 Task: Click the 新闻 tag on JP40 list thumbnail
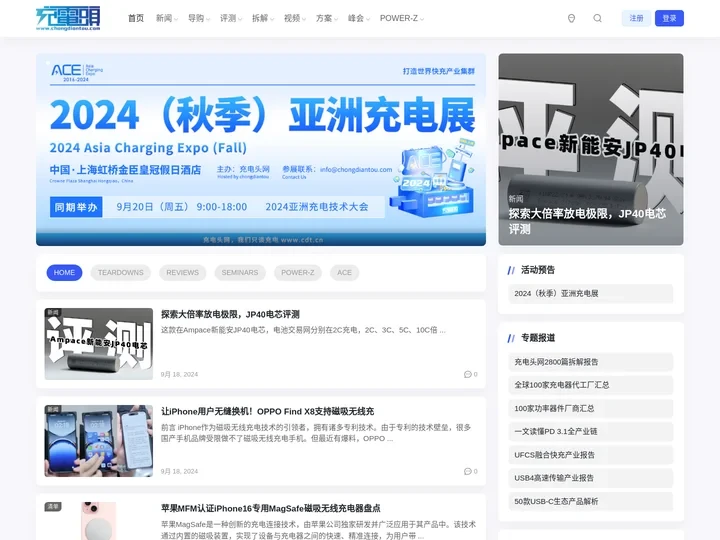53,312
